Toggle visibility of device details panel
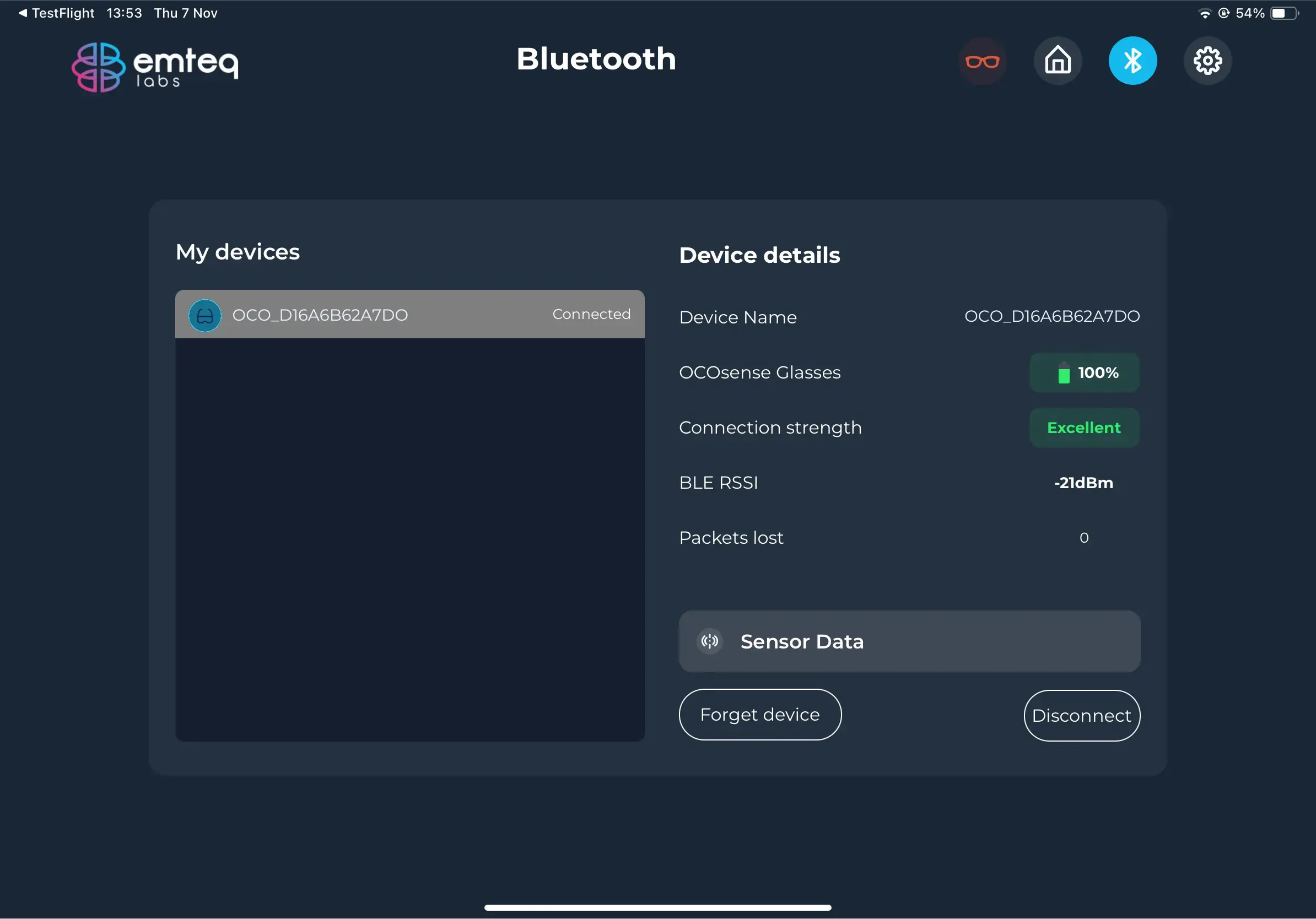The image size is (1316, 919). point(409,314)
